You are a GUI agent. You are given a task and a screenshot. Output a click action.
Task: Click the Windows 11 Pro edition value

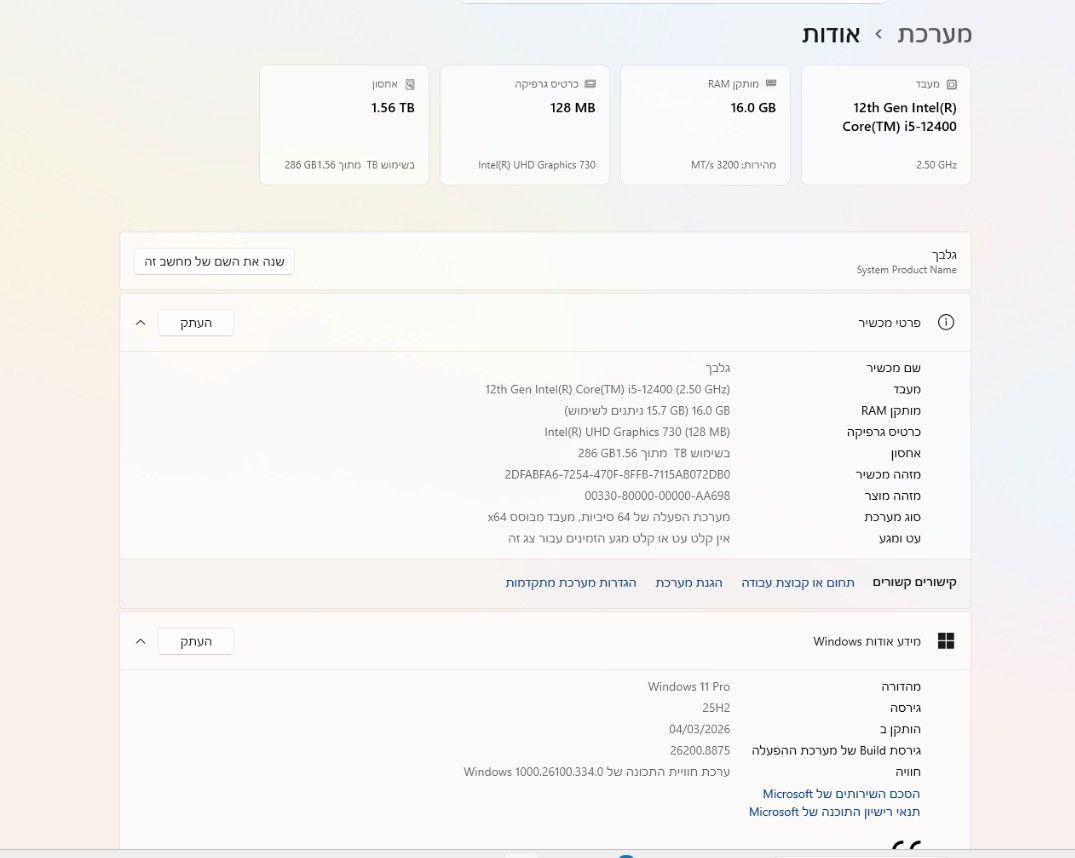689,687
